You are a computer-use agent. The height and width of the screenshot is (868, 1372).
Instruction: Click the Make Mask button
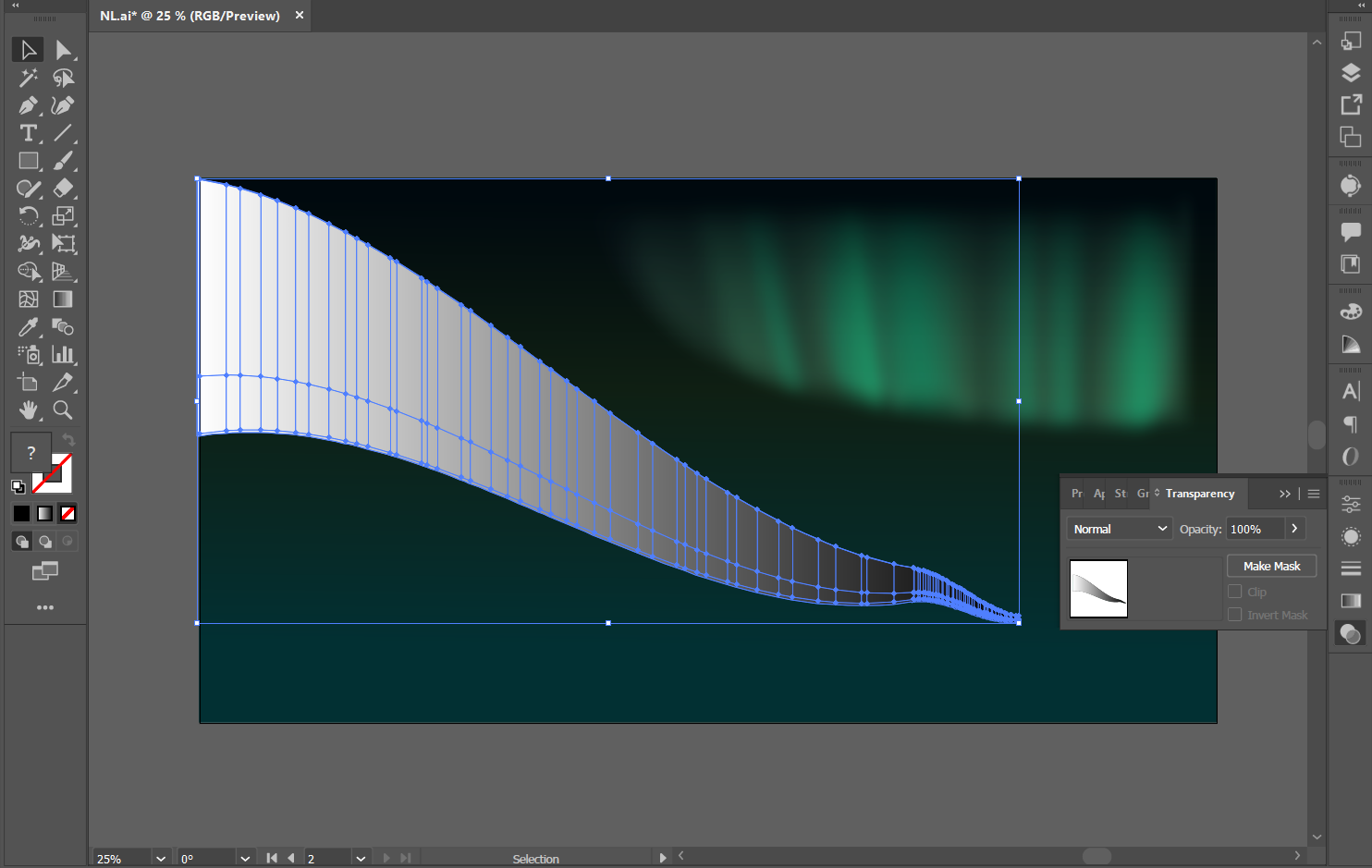tap(1271, 566)
